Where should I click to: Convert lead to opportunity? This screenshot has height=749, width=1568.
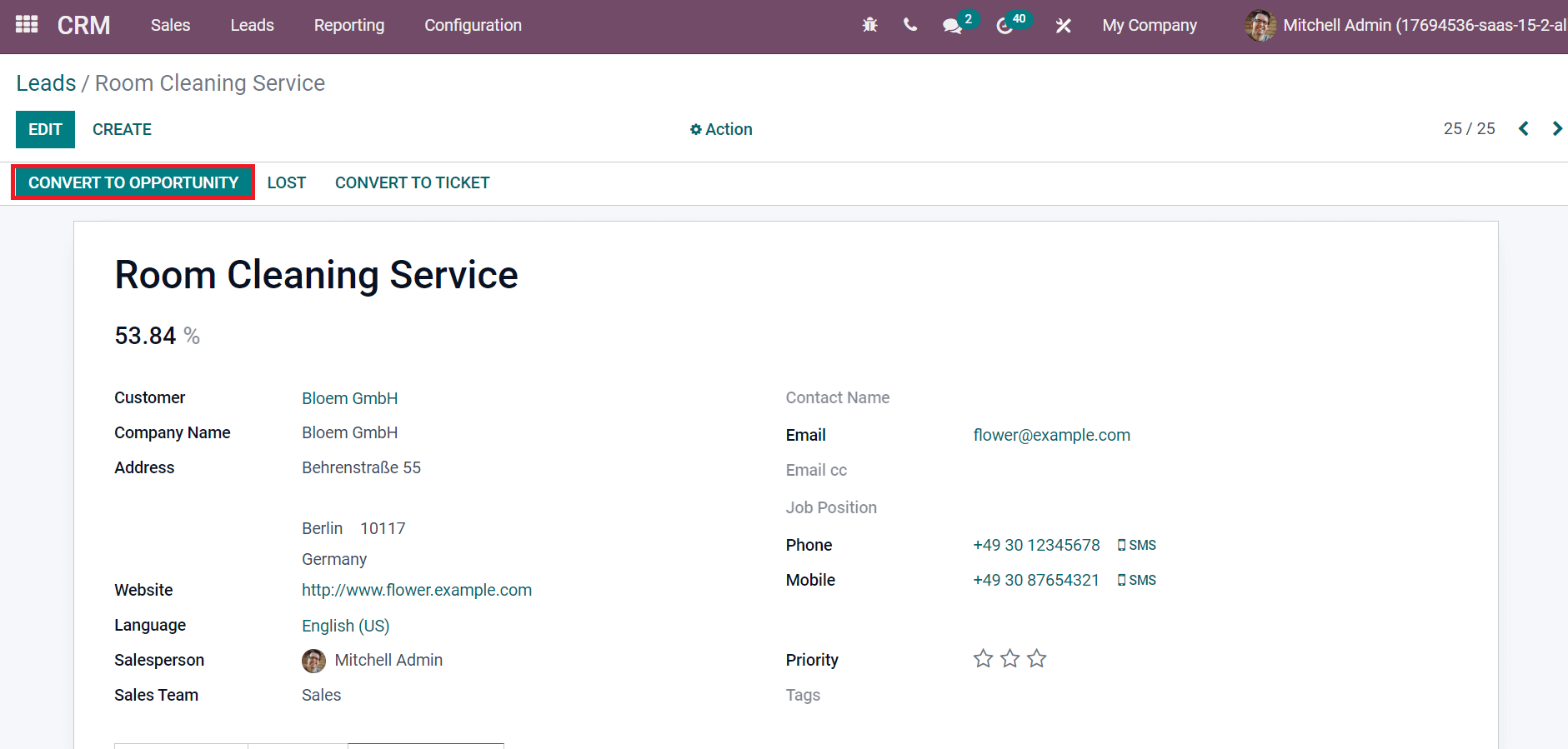click(133, 182)
